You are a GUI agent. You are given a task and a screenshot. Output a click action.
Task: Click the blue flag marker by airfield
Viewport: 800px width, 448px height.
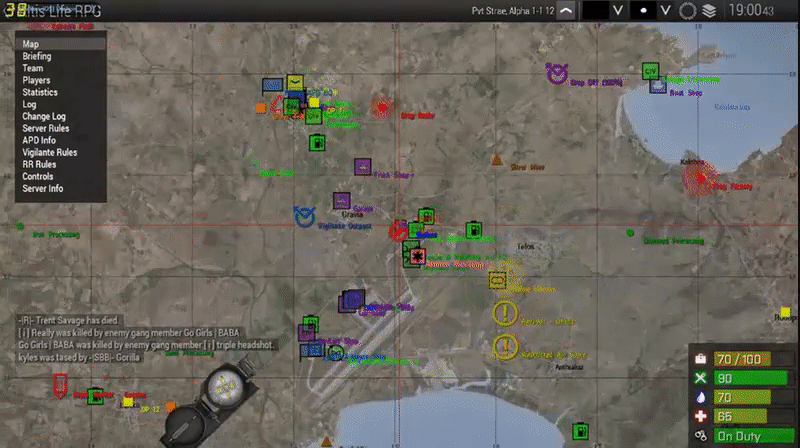312,351
